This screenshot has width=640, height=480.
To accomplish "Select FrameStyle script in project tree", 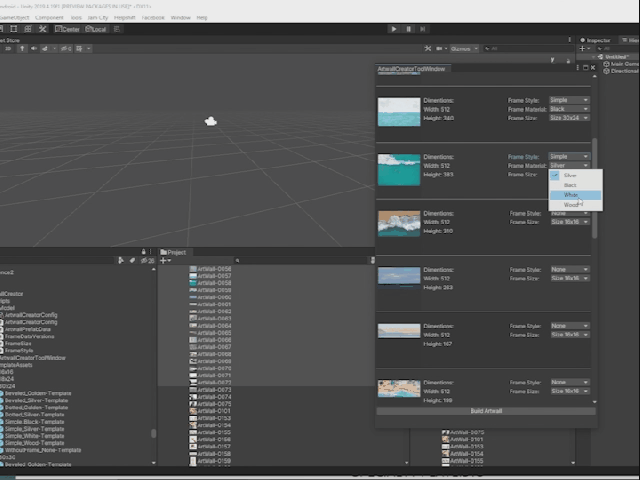I will (x=17, y=351).
